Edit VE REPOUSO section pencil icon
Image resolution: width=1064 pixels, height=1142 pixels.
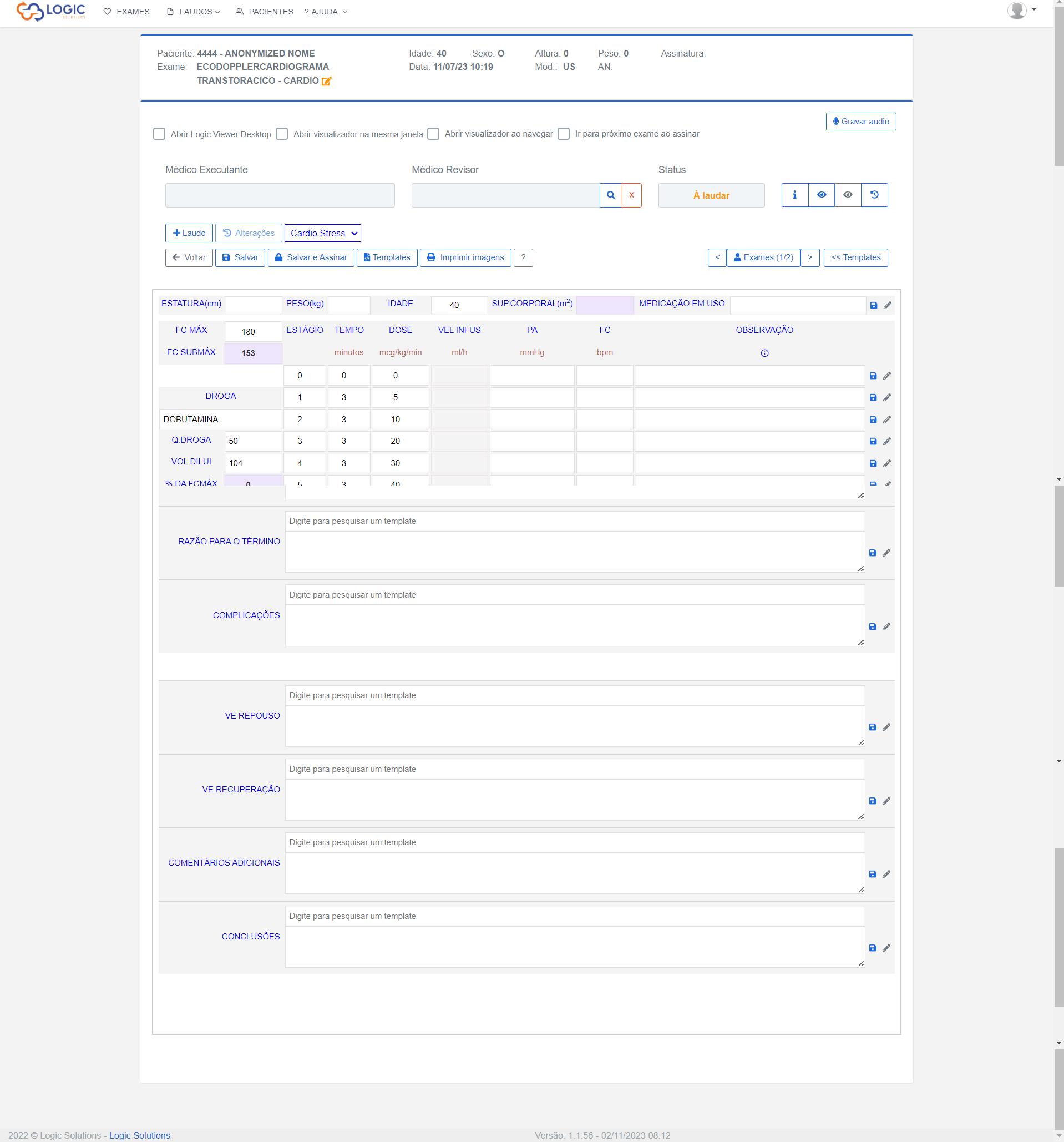coord(886,727)
